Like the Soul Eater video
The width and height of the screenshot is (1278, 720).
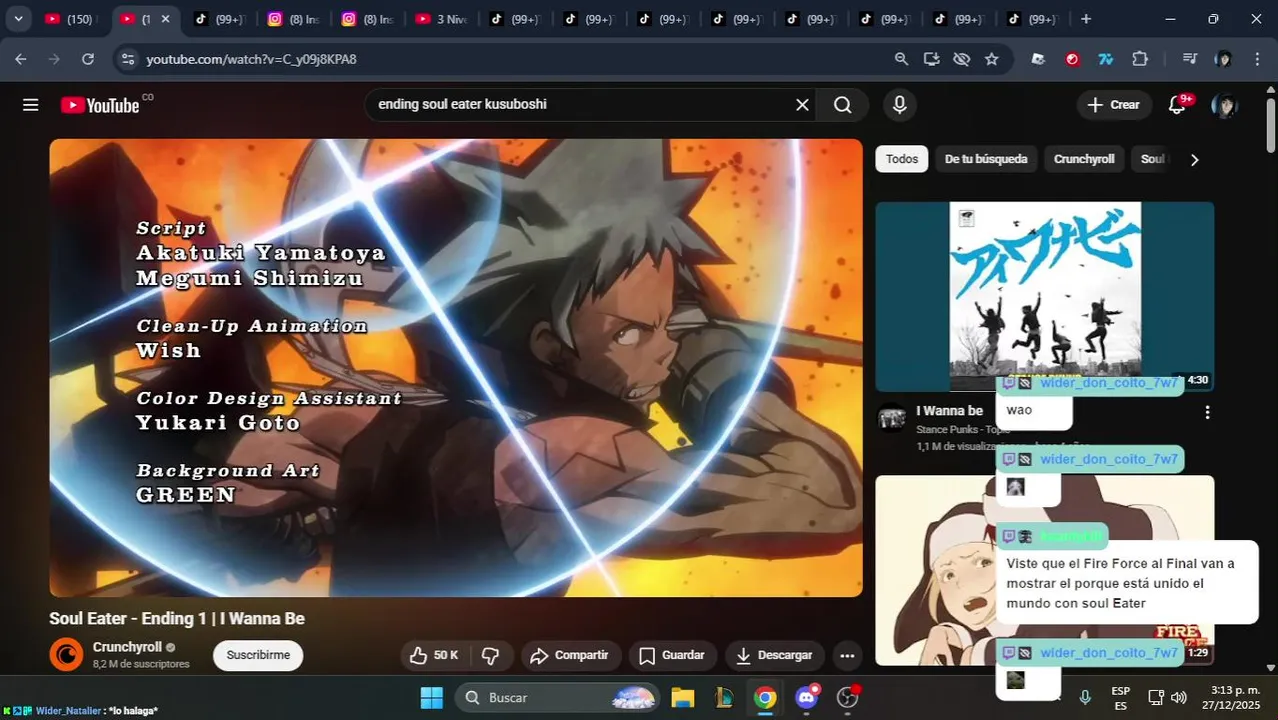coord(433,656)
